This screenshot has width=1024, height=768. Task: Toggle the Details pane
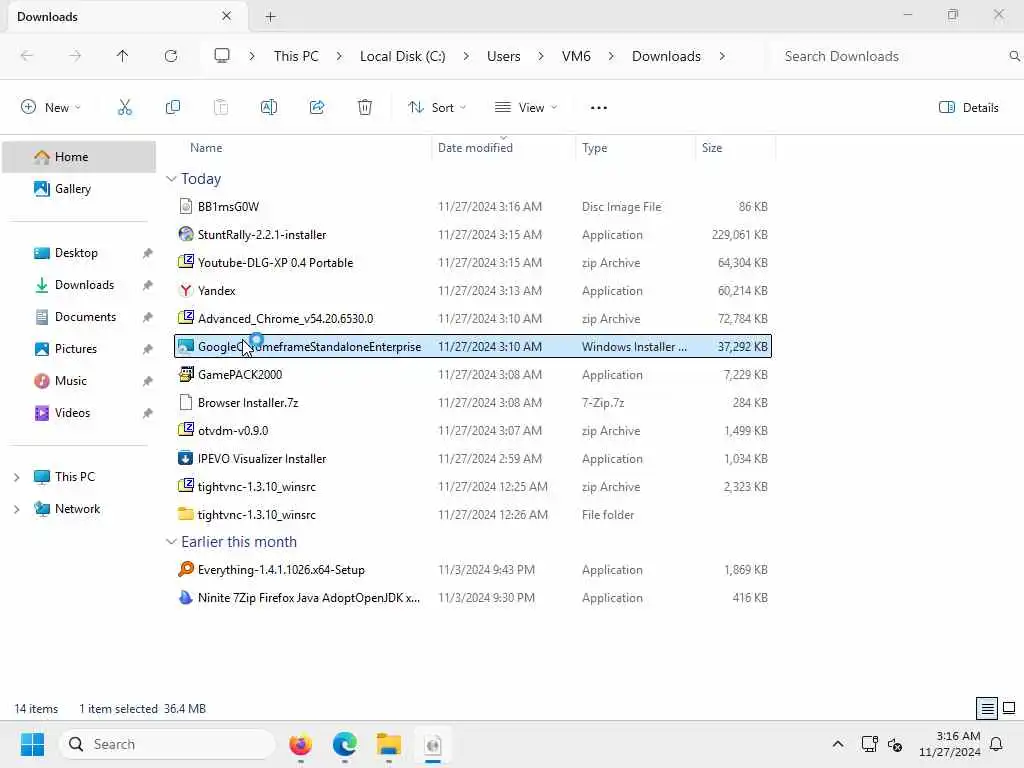tap(968, 108)
